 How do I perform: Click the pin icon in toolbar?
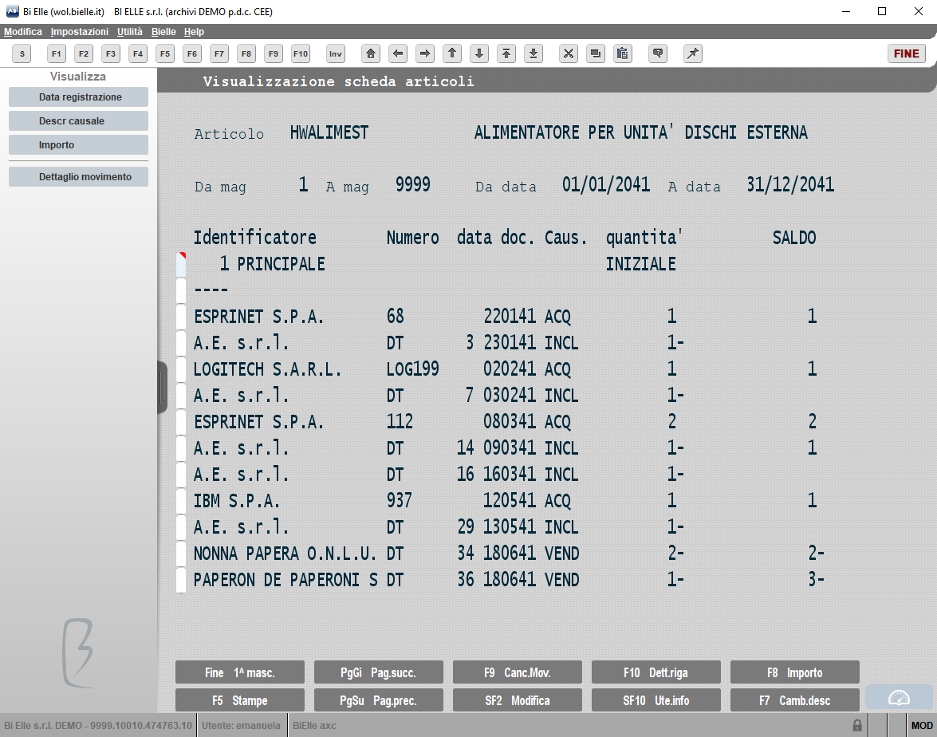(693, 54)
